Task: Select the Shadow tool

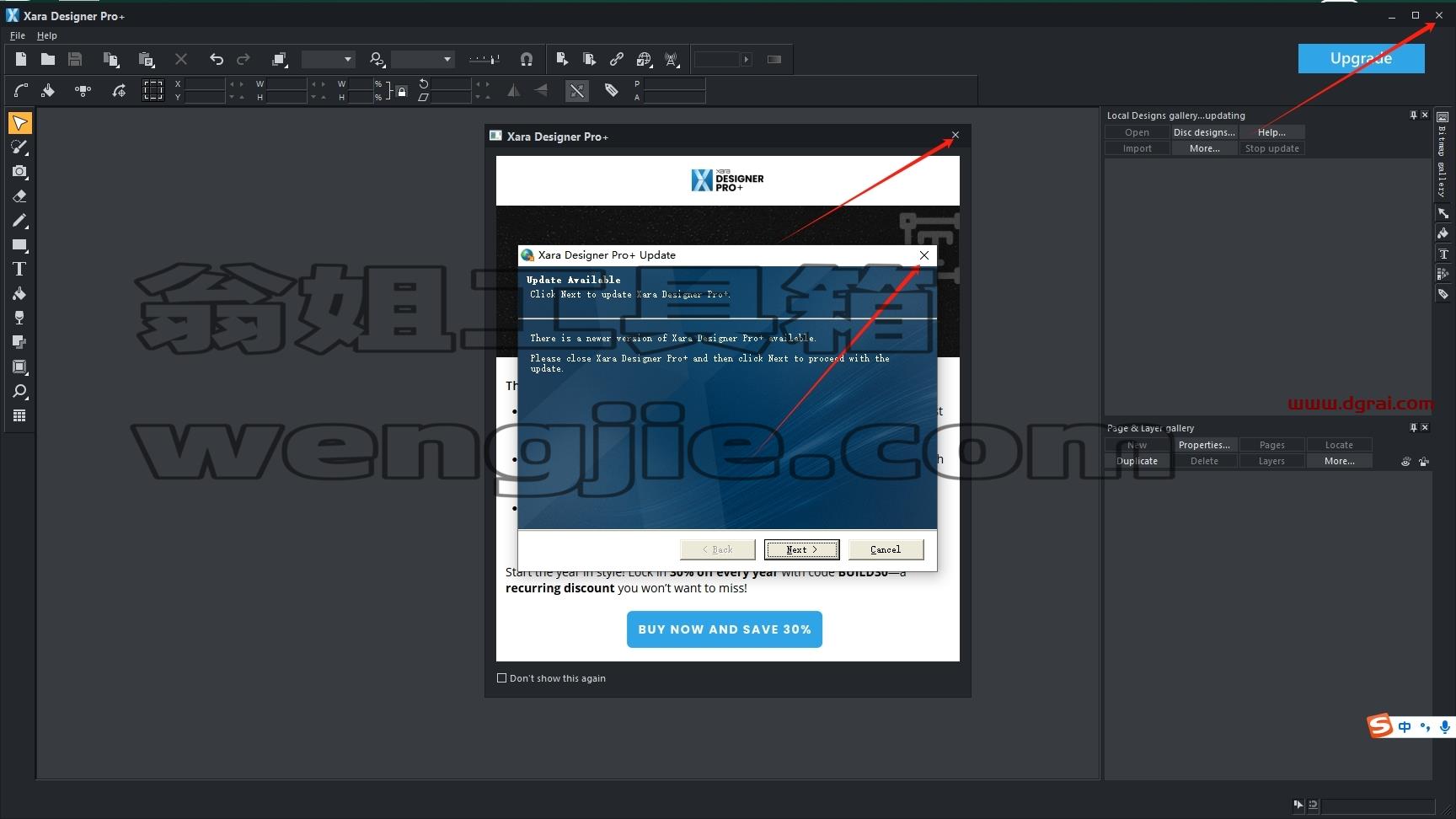Action: (19, 342)
